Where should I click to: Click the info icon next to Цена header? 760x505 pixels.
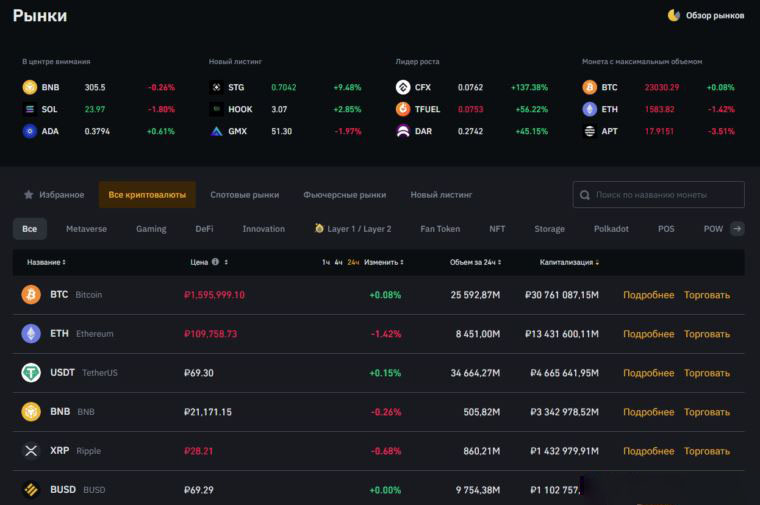[x=215, y=262]
